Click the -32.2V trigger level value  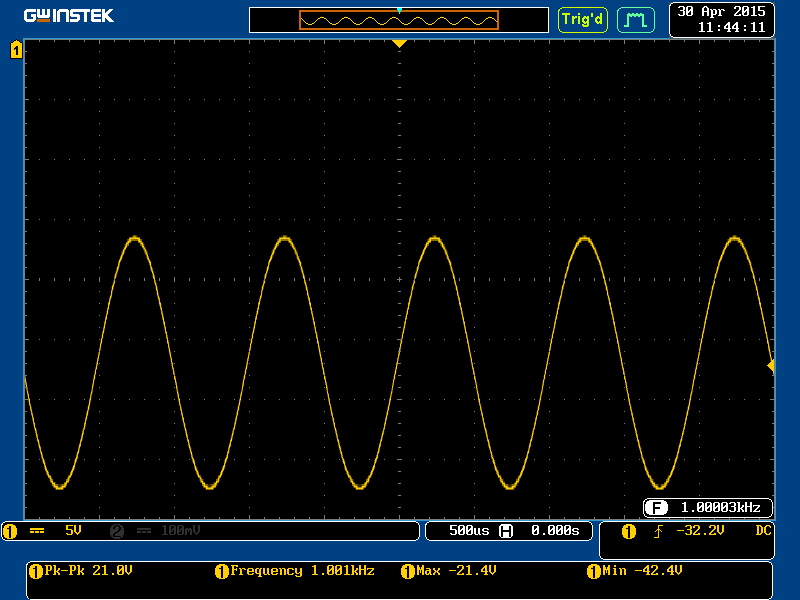(x=700, y=531)
